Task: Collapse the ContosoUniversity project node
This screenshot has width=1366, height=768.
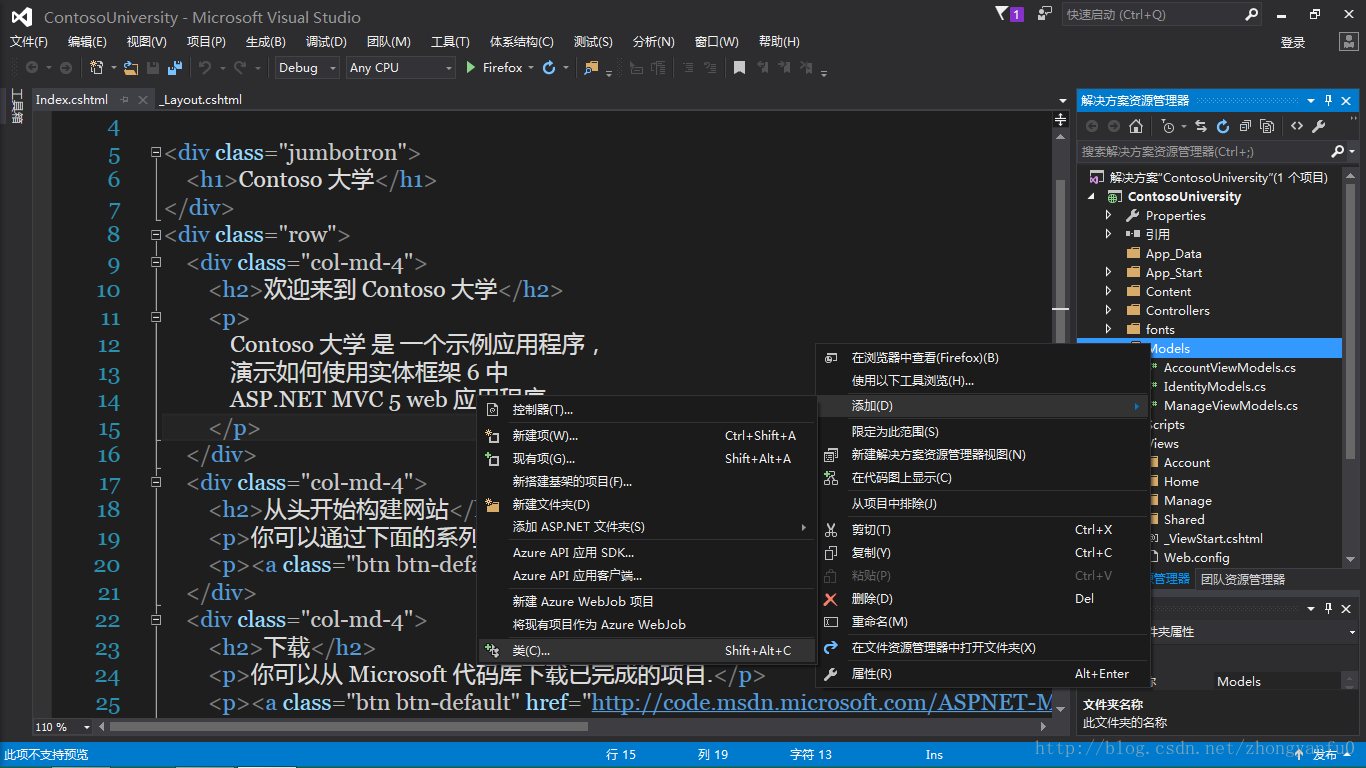Action: 1092,197
